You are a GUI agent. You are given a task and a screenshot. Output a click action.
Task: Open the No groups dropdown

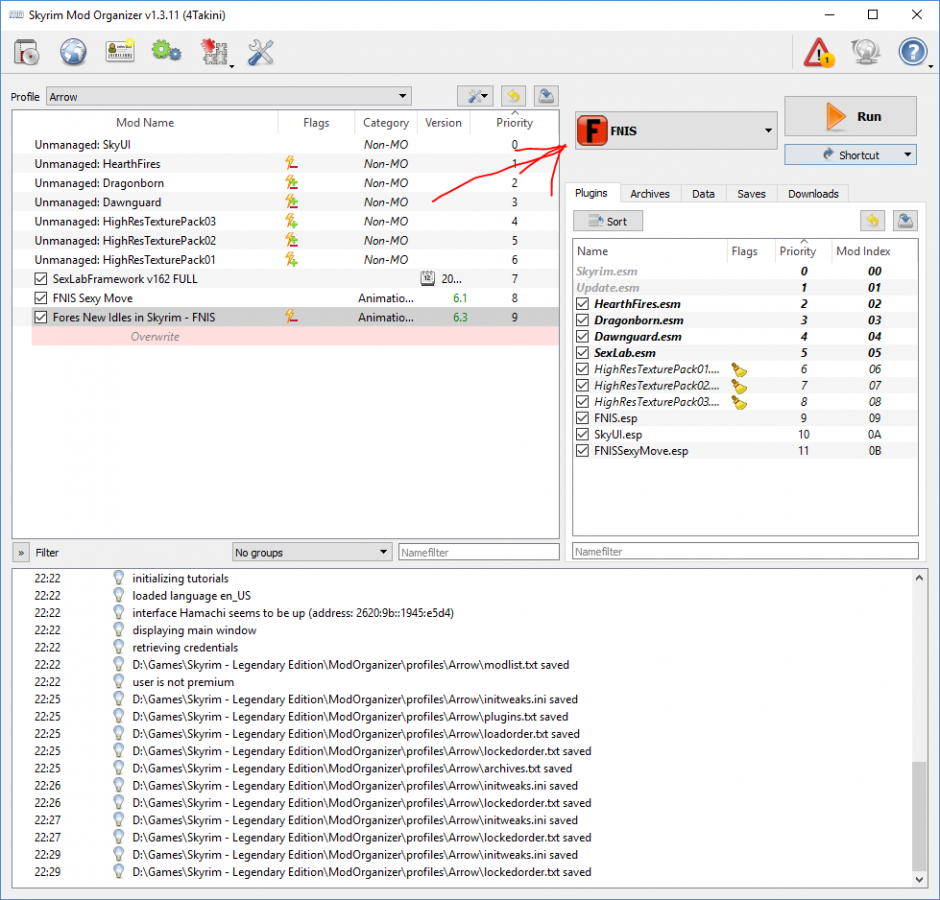[311, 552]
